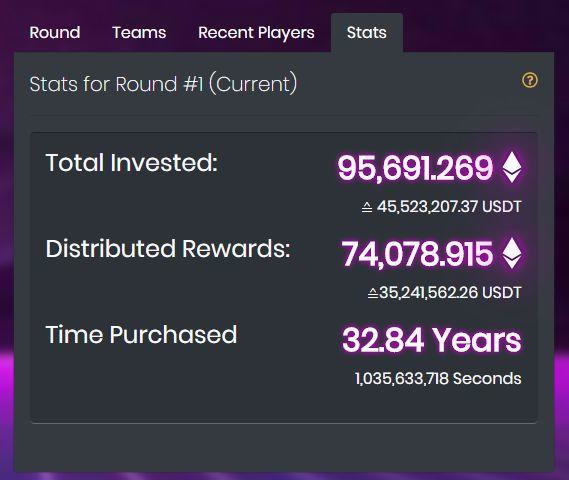
Task: Click the 32.84 Years value
Action: pyautogui.click(x=432, y=340)
